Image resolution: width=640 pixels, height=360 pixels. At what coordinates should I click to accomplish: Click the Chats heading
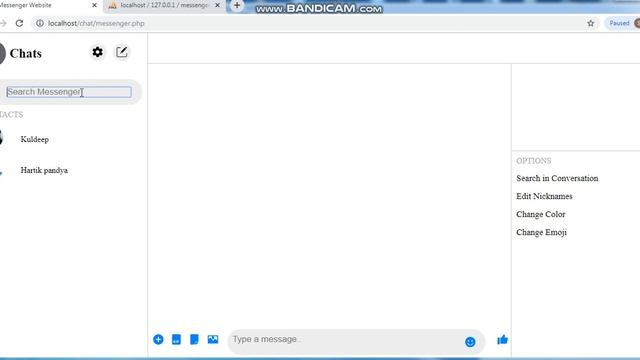coord(26,53)
